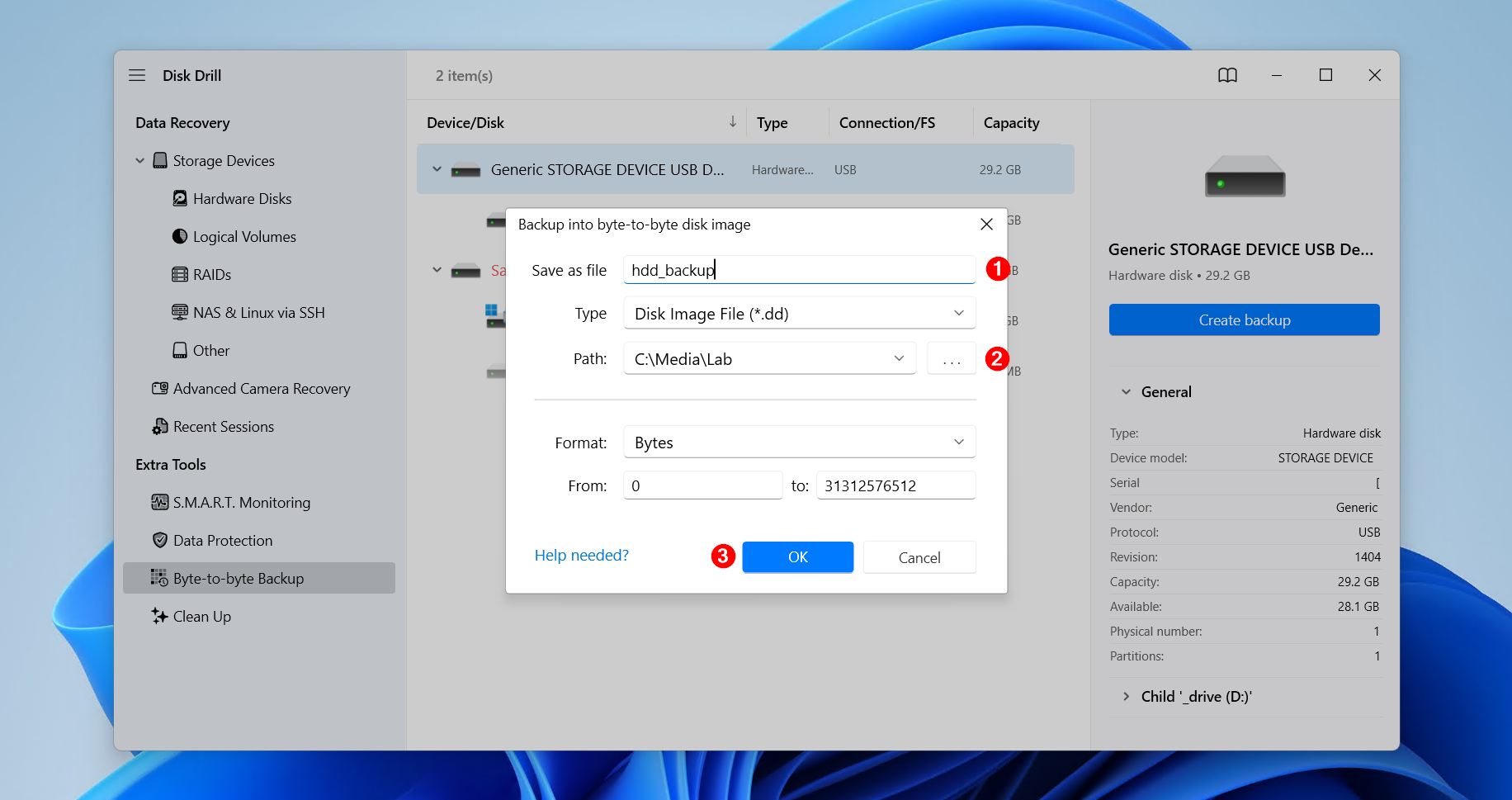Click the Data Protection shield icon
1512x800 pixels.
click(160, 541)
